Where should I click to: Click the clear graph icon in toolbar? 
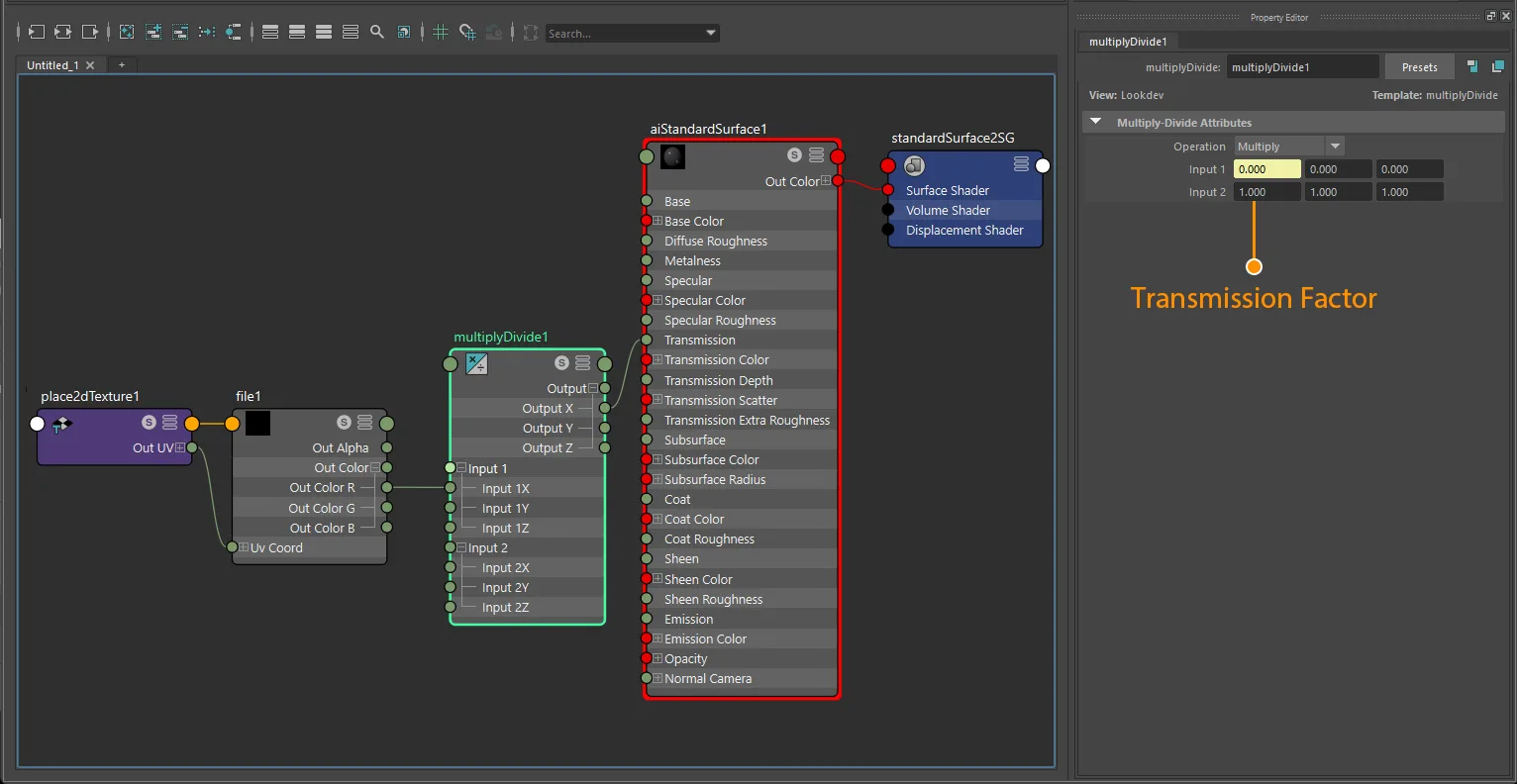[127, 32]
